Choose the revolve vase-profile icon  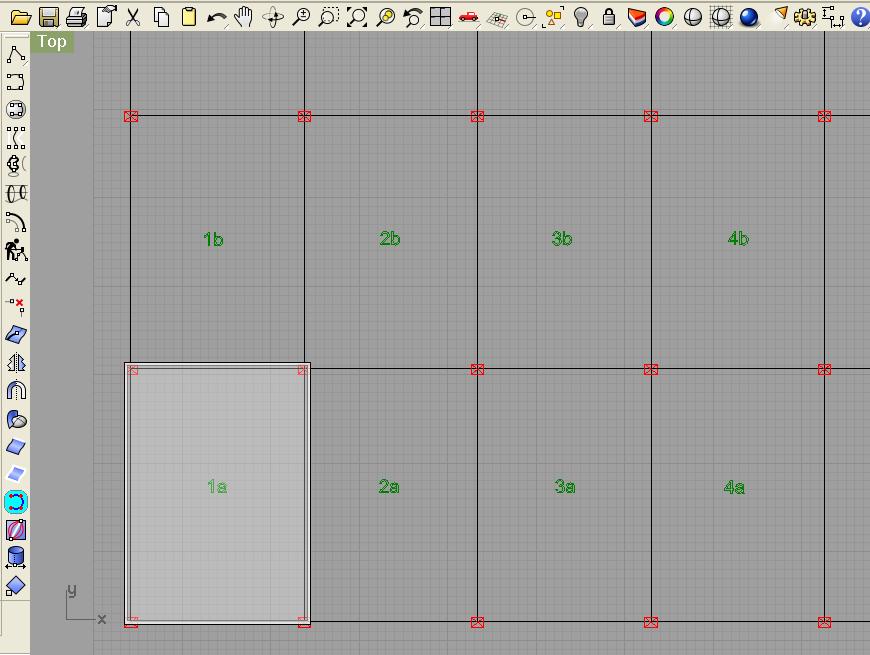pyautogui.click(x=16, y=165)
